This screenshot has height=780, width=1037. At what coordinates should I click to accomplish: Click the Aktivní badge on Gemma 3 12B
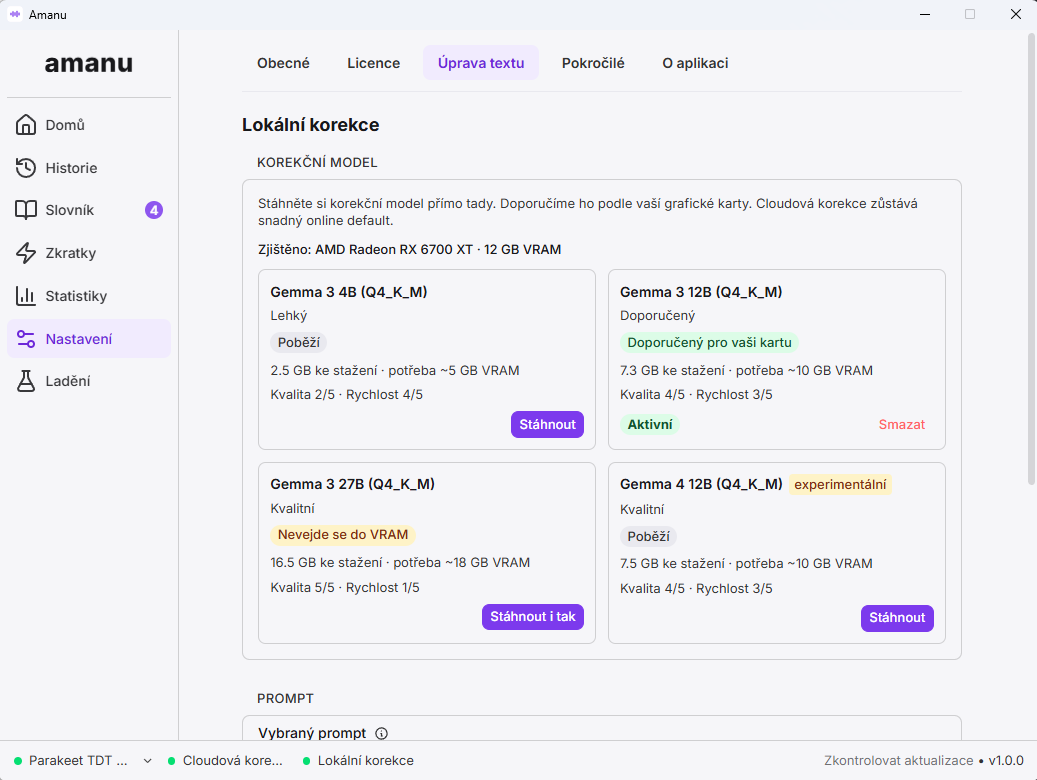649,425
